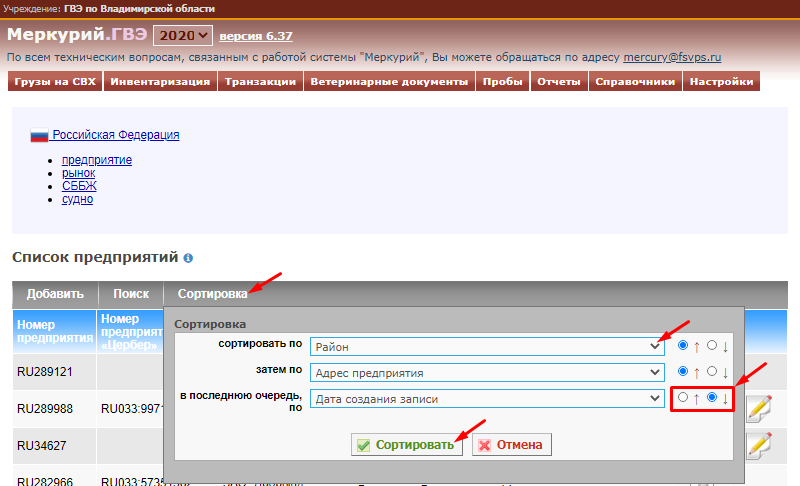Click the Russian flag icon

pos(40,135)
